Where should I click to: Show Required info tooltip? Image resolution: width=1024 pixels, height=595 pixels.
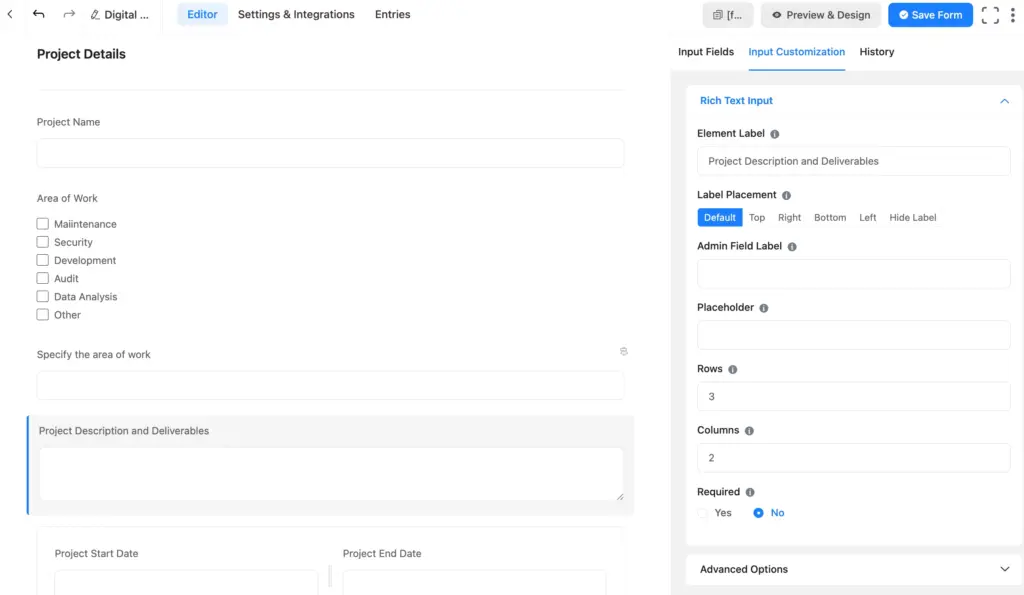coord(750,492)
